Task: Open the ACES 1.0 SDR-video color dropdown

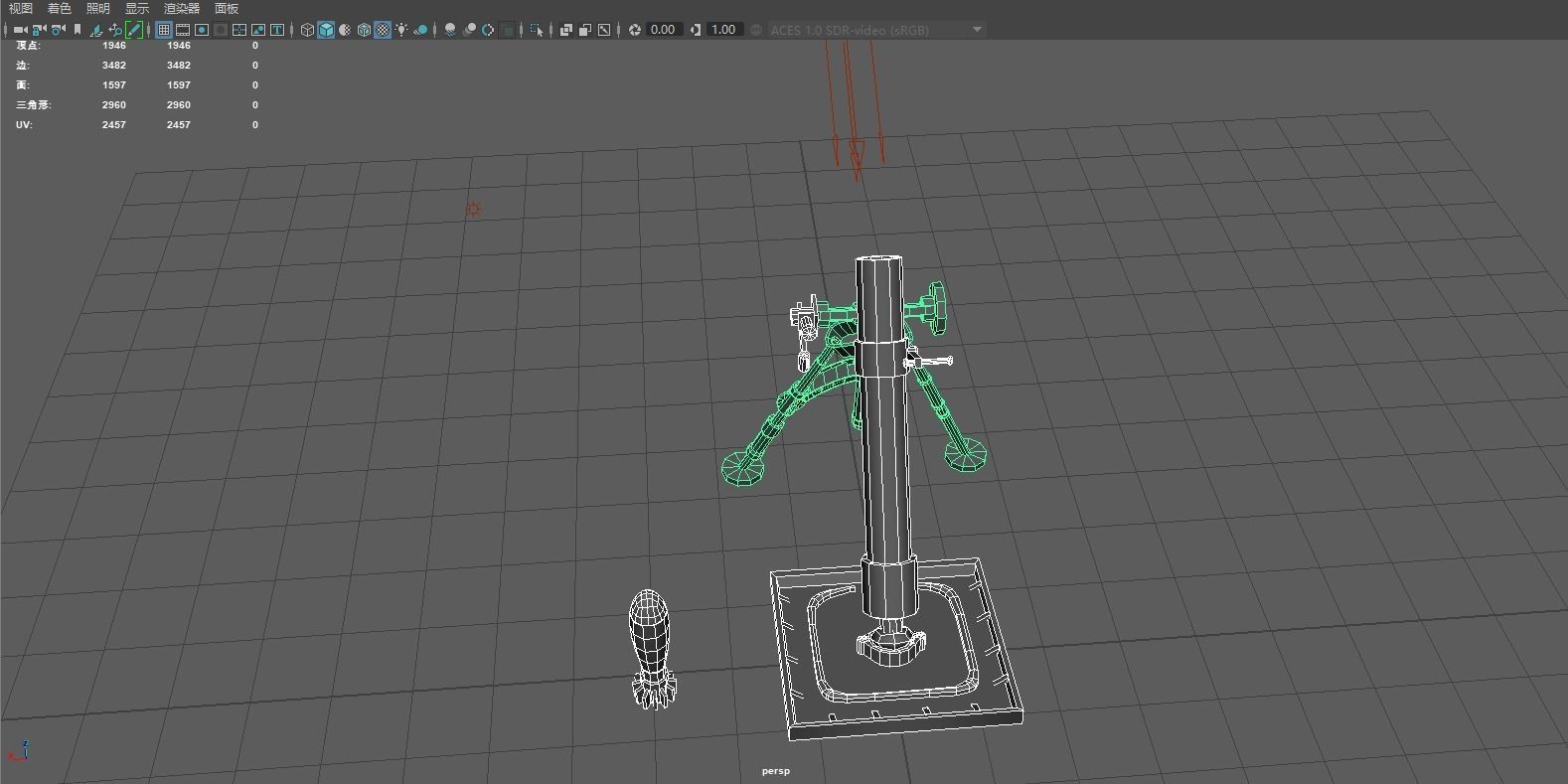Action: (x=876, y=30)
